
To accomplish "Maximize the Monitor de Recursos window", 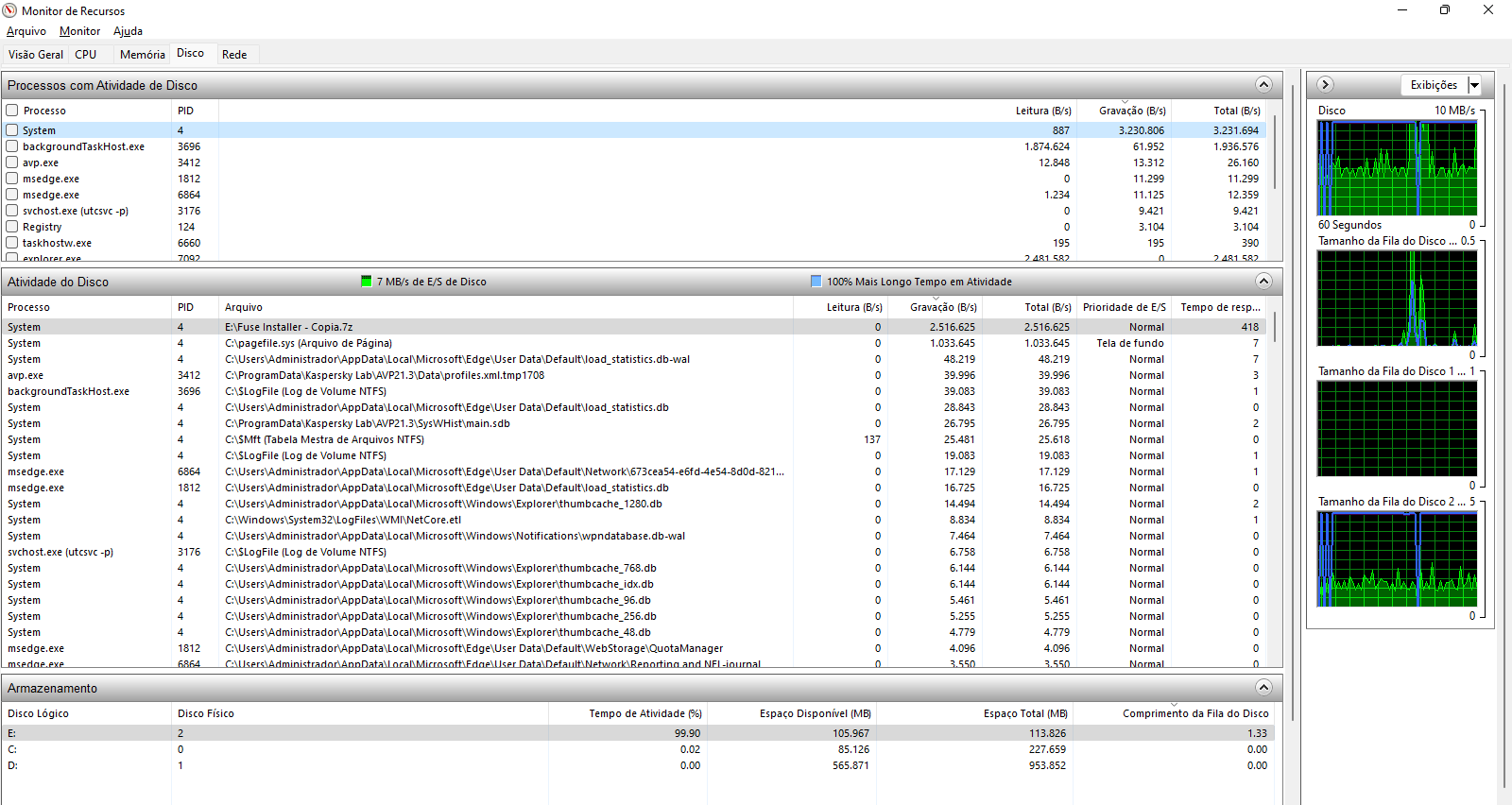I will point(1444,10).
